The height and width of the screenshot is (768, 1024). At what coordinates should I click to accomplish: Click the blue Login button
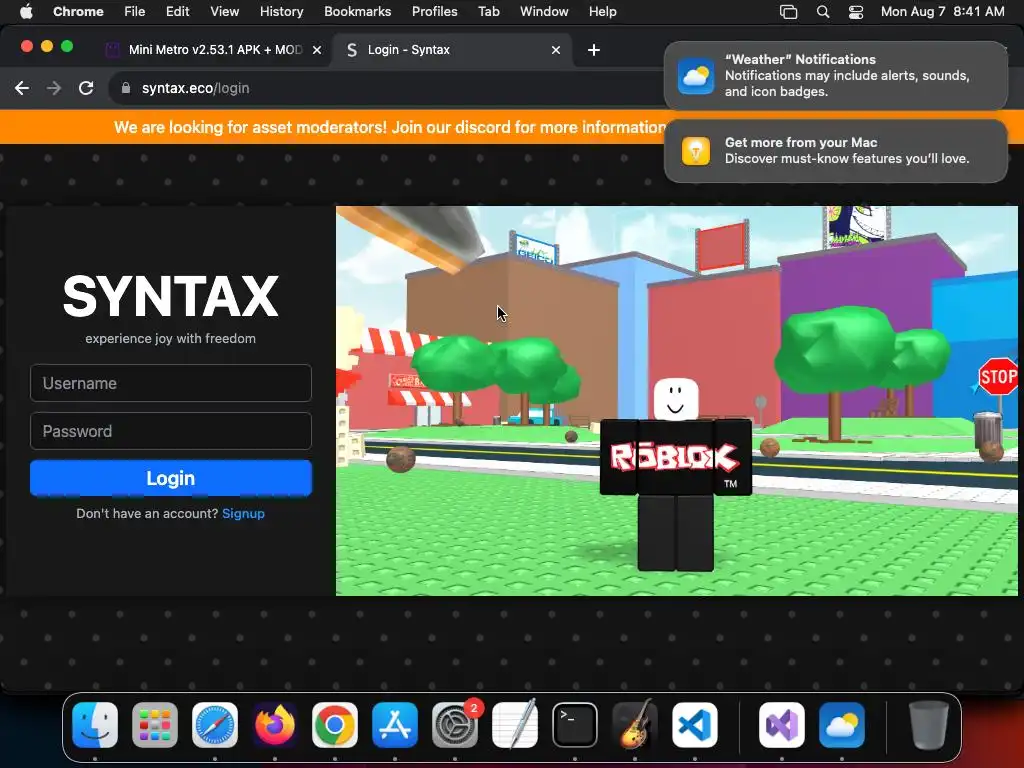(170, 478)
